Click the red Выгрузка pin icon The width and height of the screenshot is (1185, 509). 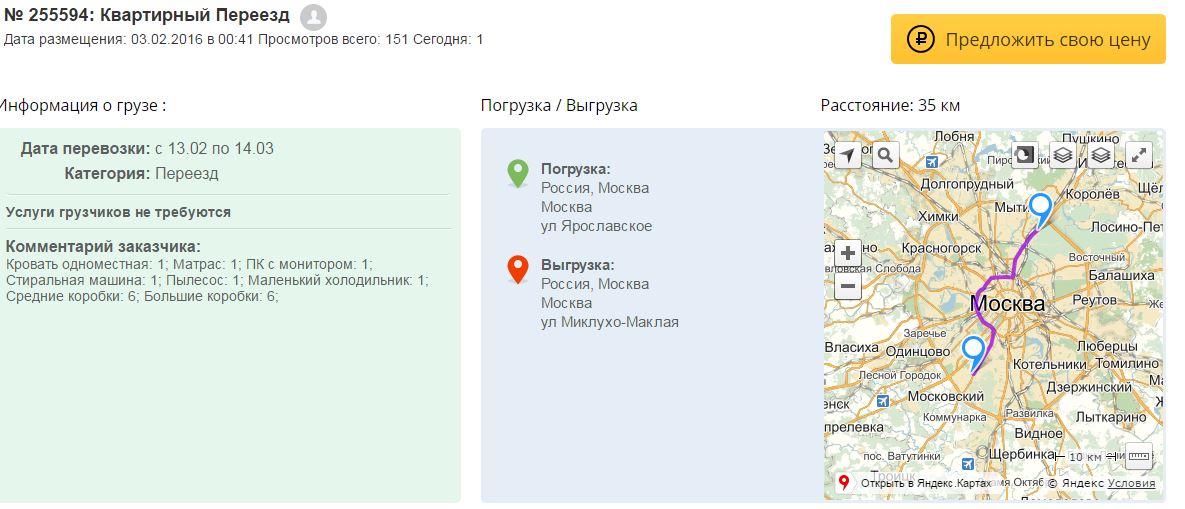(x=517, y=268)
